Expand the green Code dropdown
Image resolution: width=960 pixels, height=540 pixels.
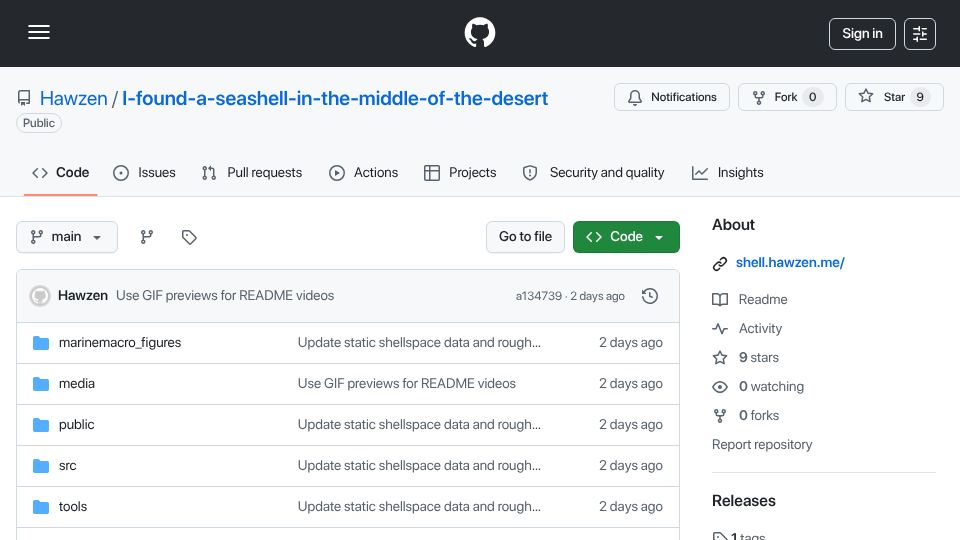(626, 237)
